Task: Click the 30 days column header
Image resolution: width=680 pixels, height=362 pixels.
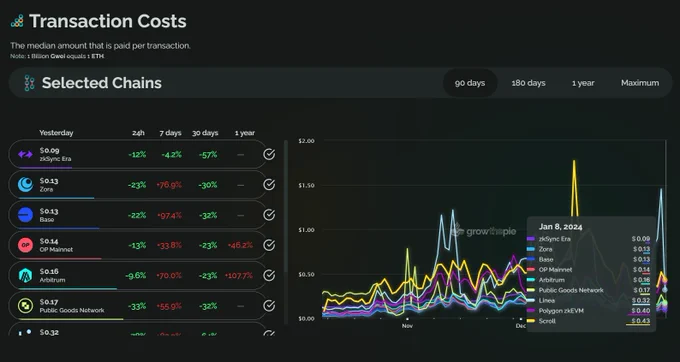Action: pyautogui.click(x=205, y=133)
